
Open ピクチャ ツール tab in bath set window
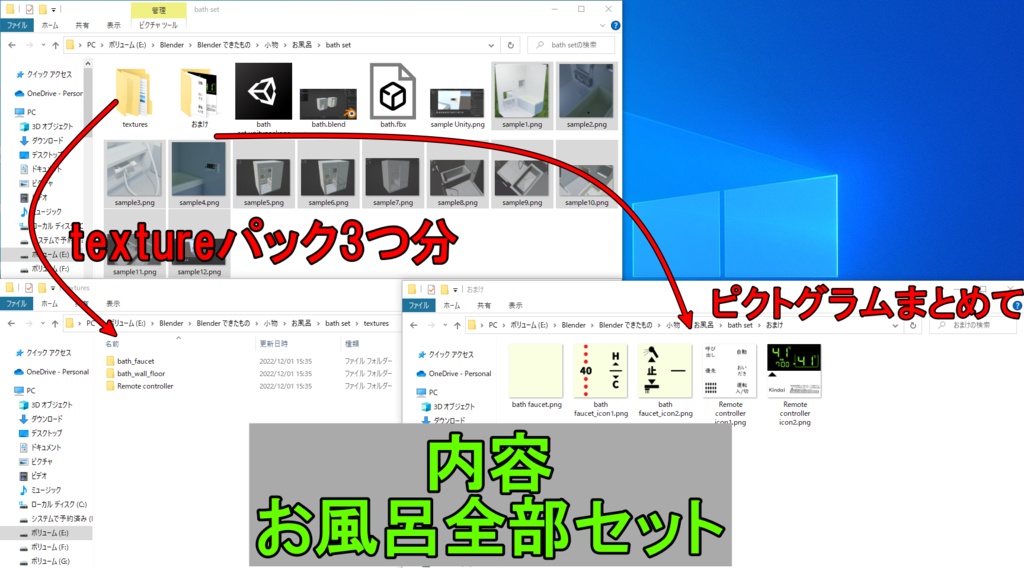[x=158, y=25]
